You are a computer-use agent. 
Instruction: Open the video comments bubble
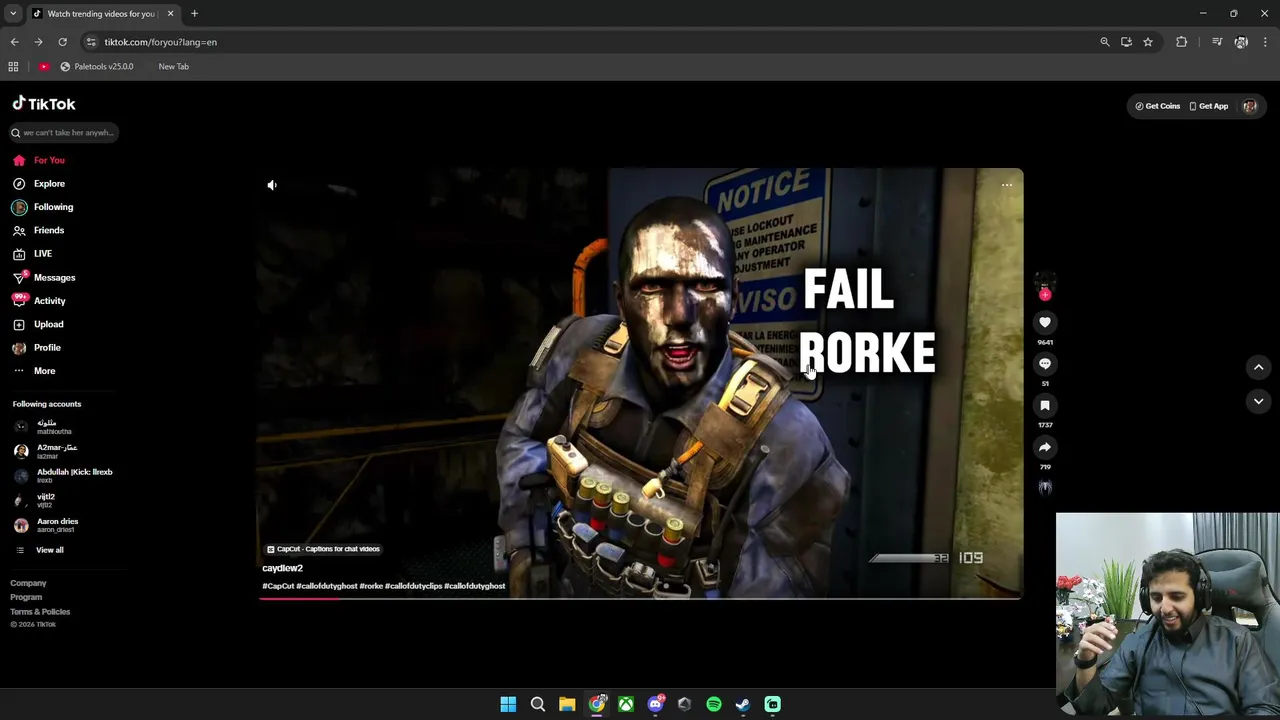(x=1045, y=364)
